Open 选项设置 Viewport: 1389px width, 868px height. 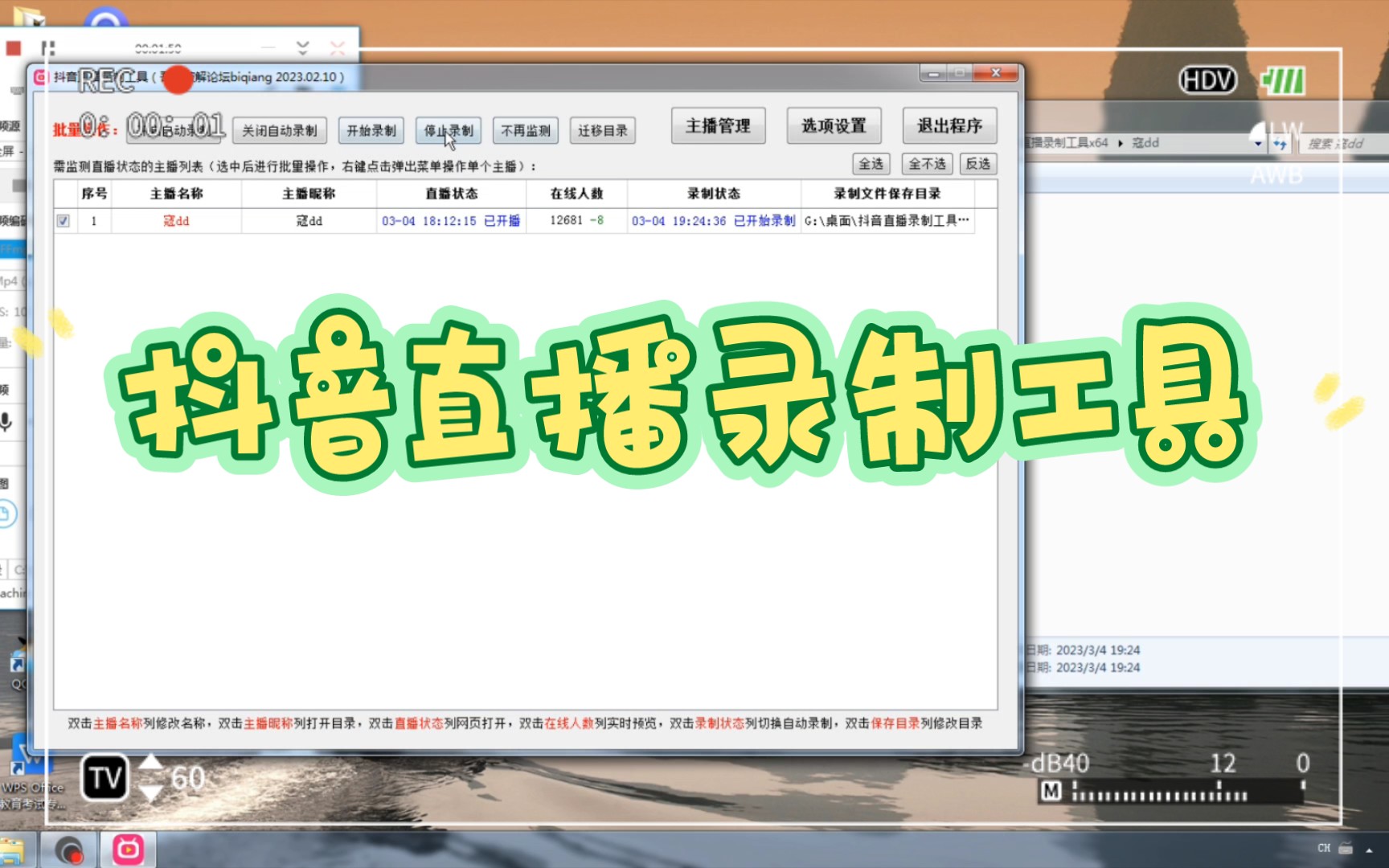tap(834, 125)
